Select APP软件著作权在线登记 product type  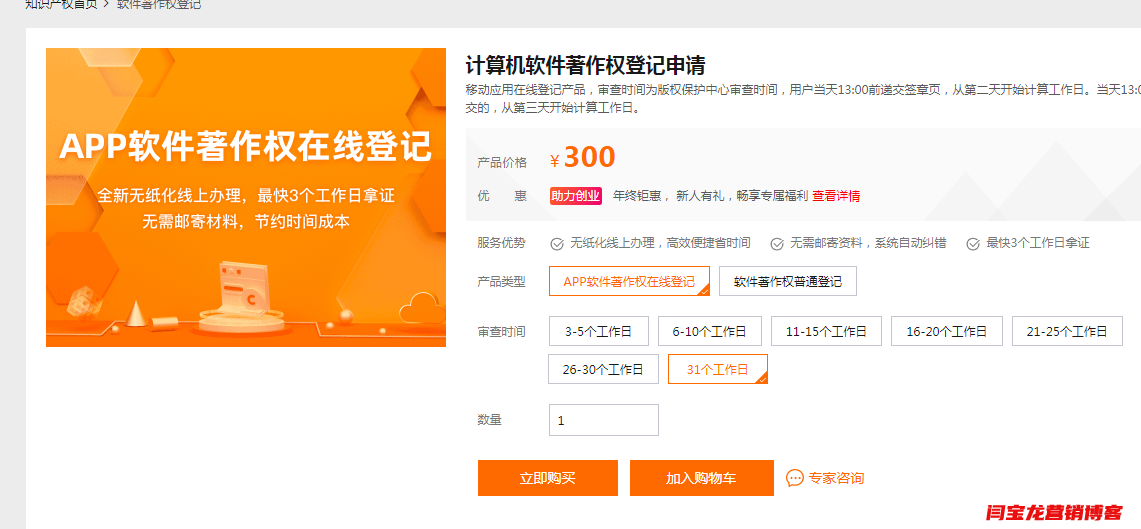pos(629,282)
